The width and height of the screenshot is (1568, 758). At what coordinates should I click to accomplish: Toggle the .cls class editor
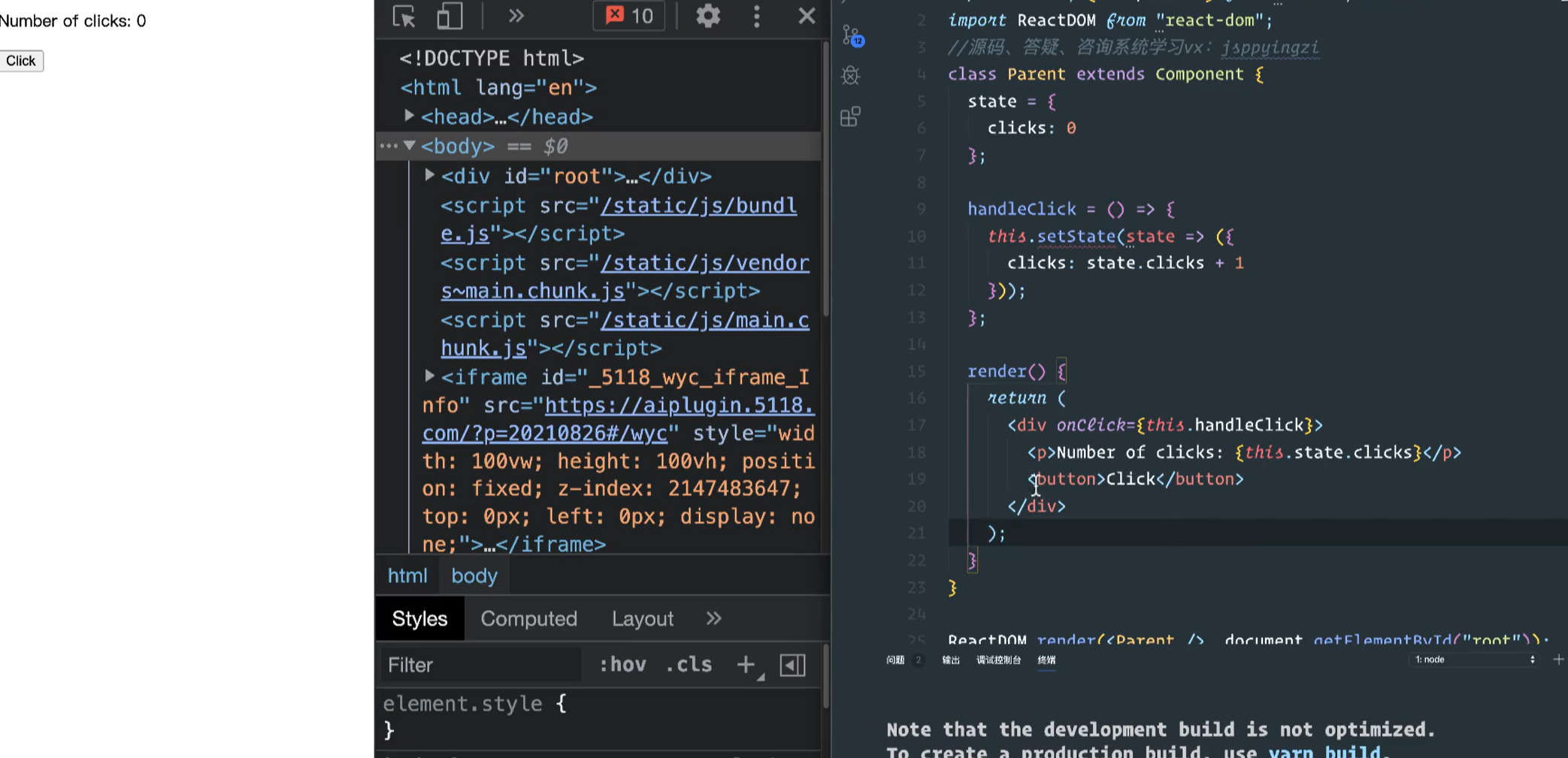pos(689,665)
